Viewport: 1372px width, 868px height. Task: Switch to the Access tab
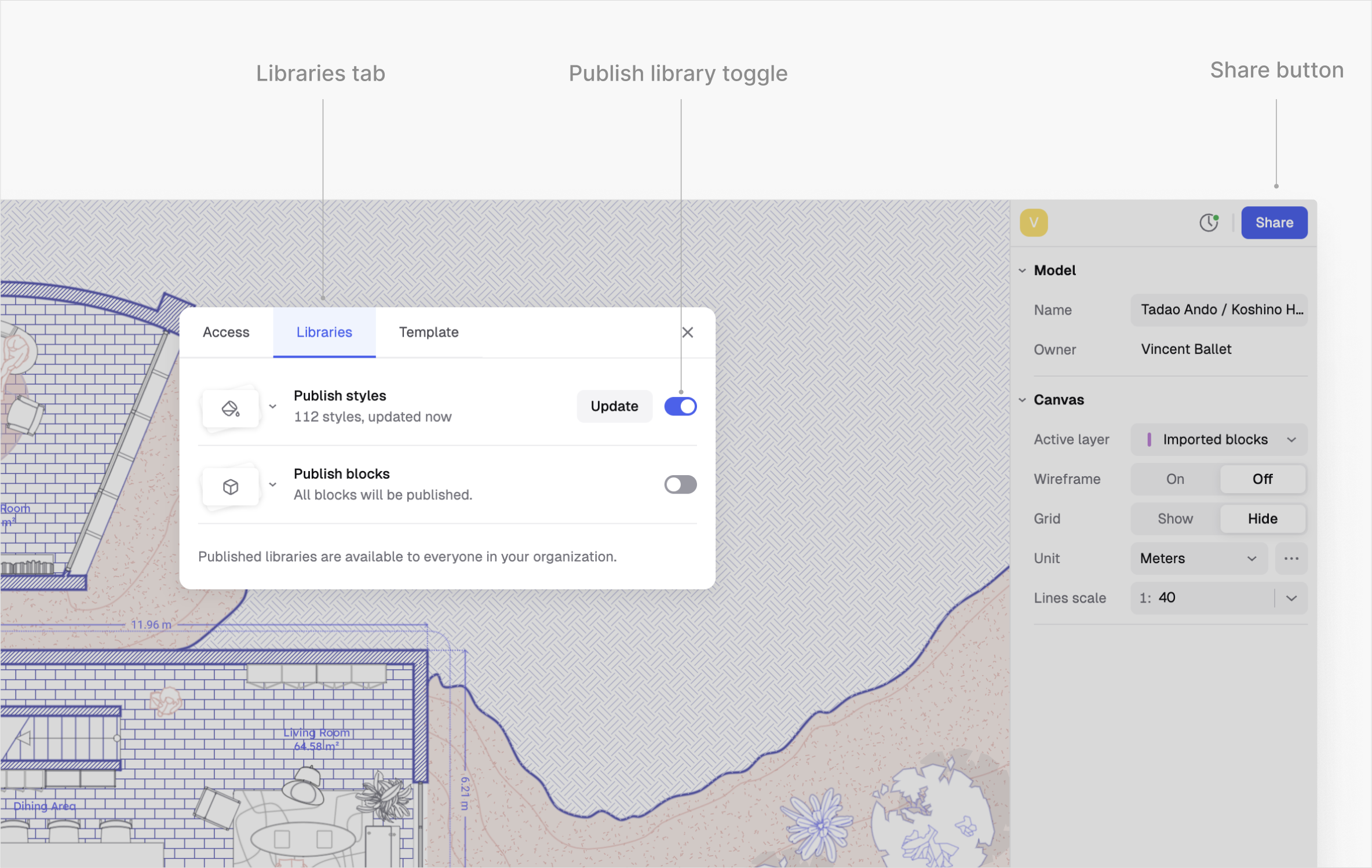(x=226, y=332)
